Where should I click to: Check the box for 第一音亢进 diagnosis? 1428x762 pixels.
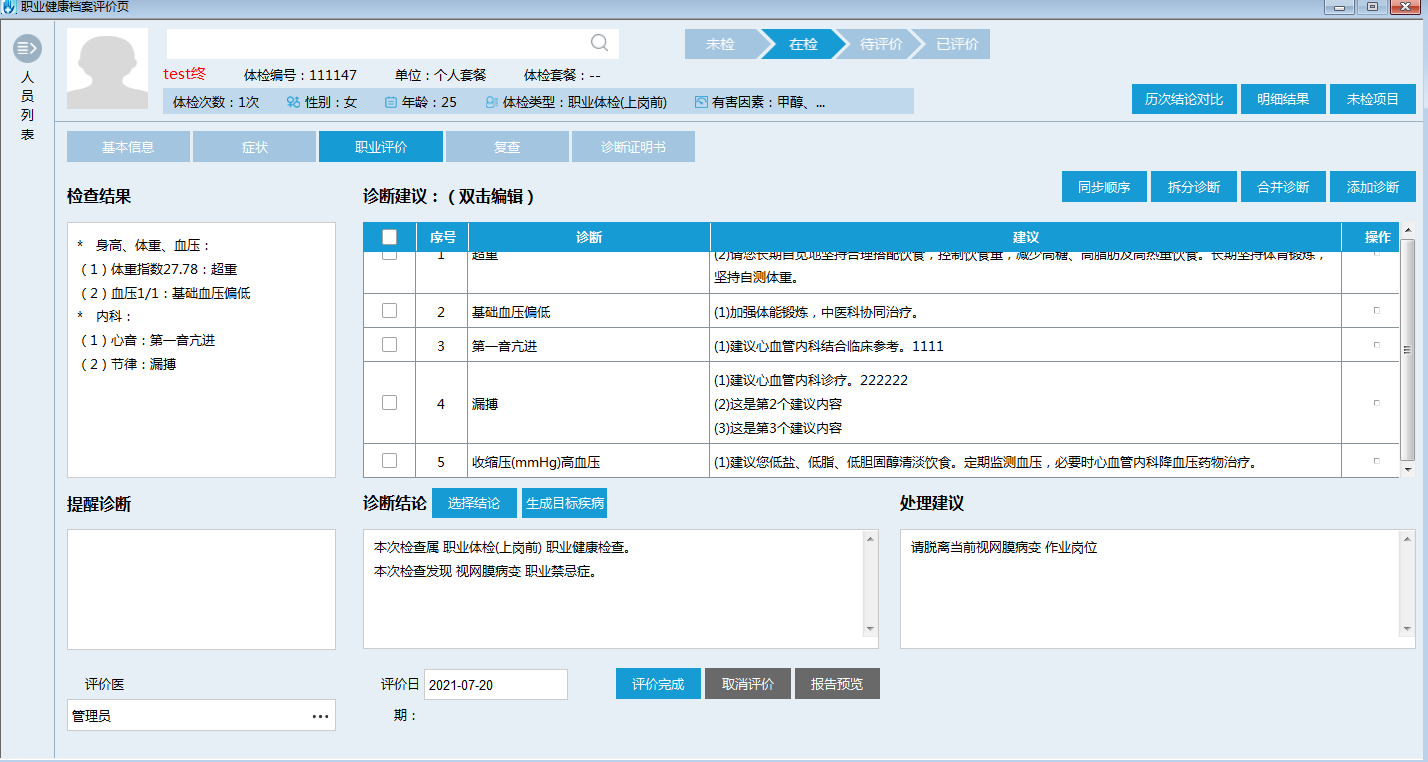click(389, 345)
